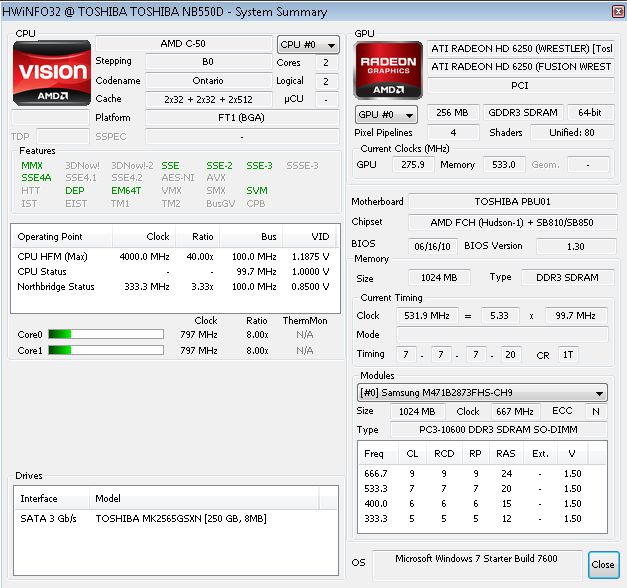Open the GPU #0 selector dropdown

tap(386, 115)
